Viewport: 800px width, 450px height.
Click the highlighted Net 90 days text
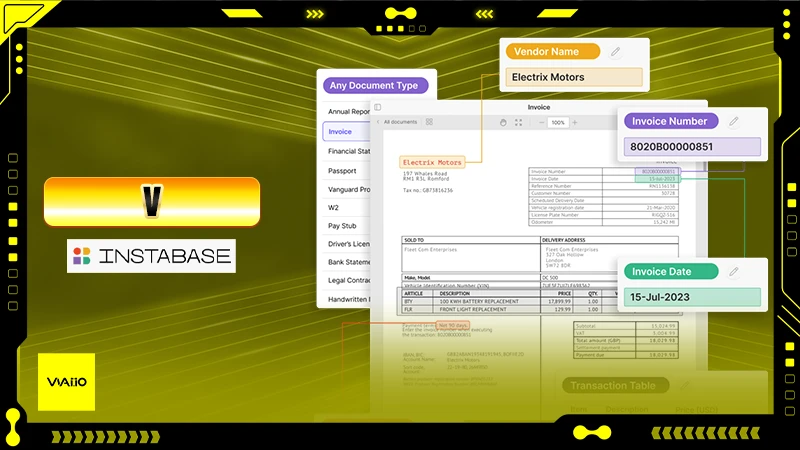click(453, 325)
